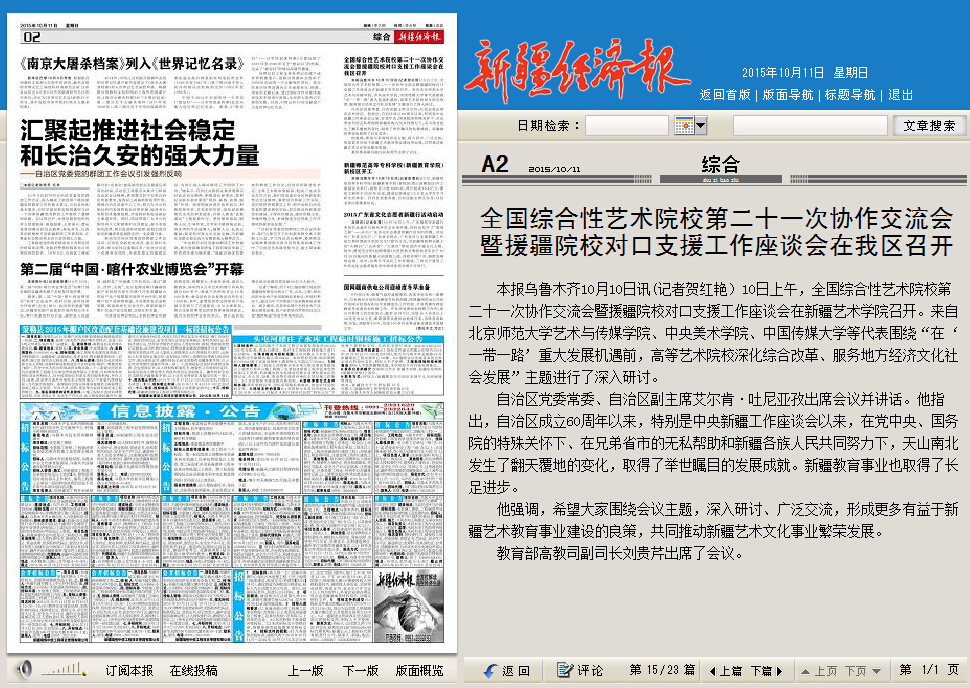Click 订阅本报 subscribe link
The height and width of the screenshot is (688, 970).
(x=130, y=670)
